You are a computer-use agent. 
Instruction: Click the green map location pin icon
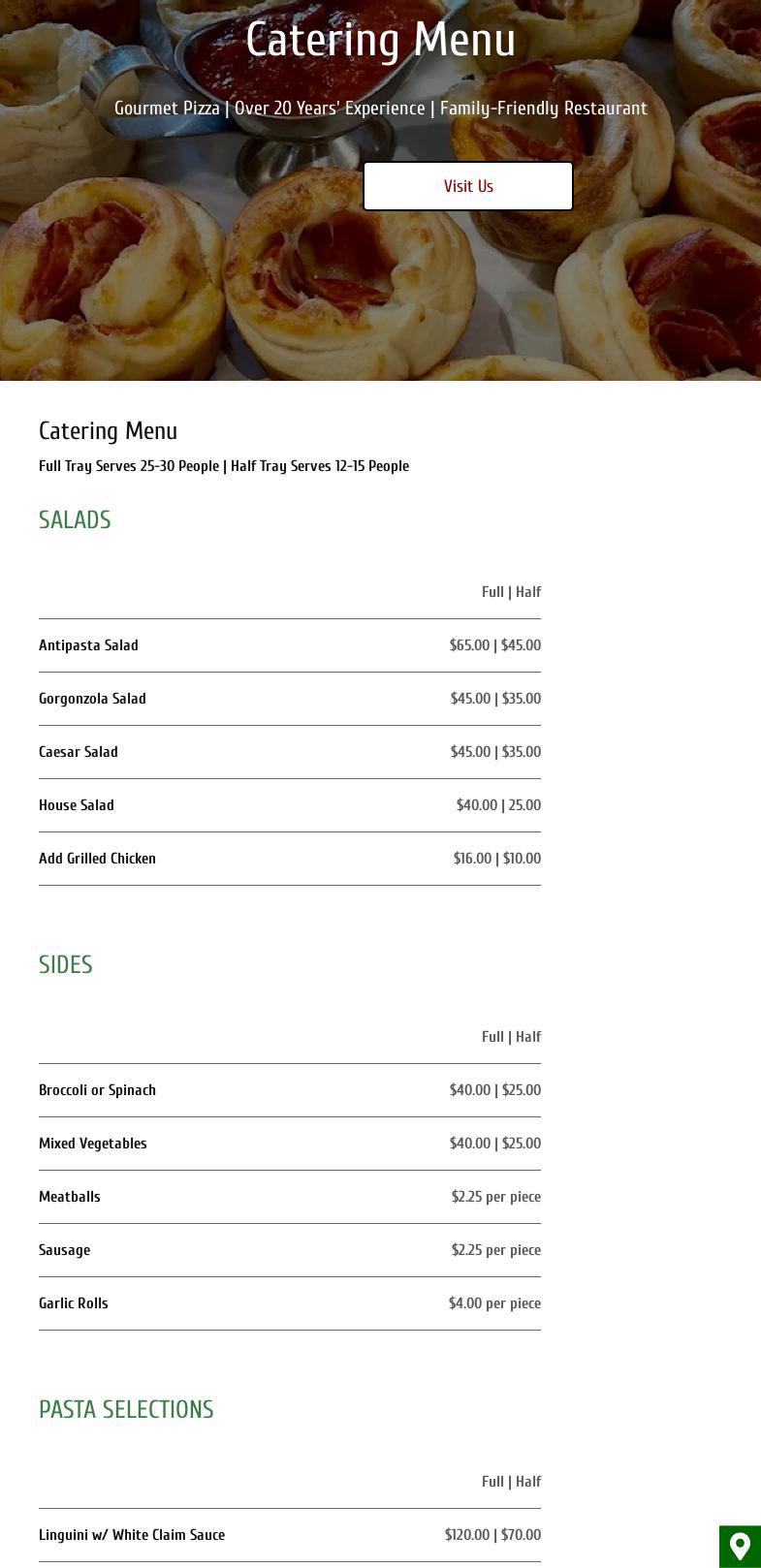tap(740, 1546)
